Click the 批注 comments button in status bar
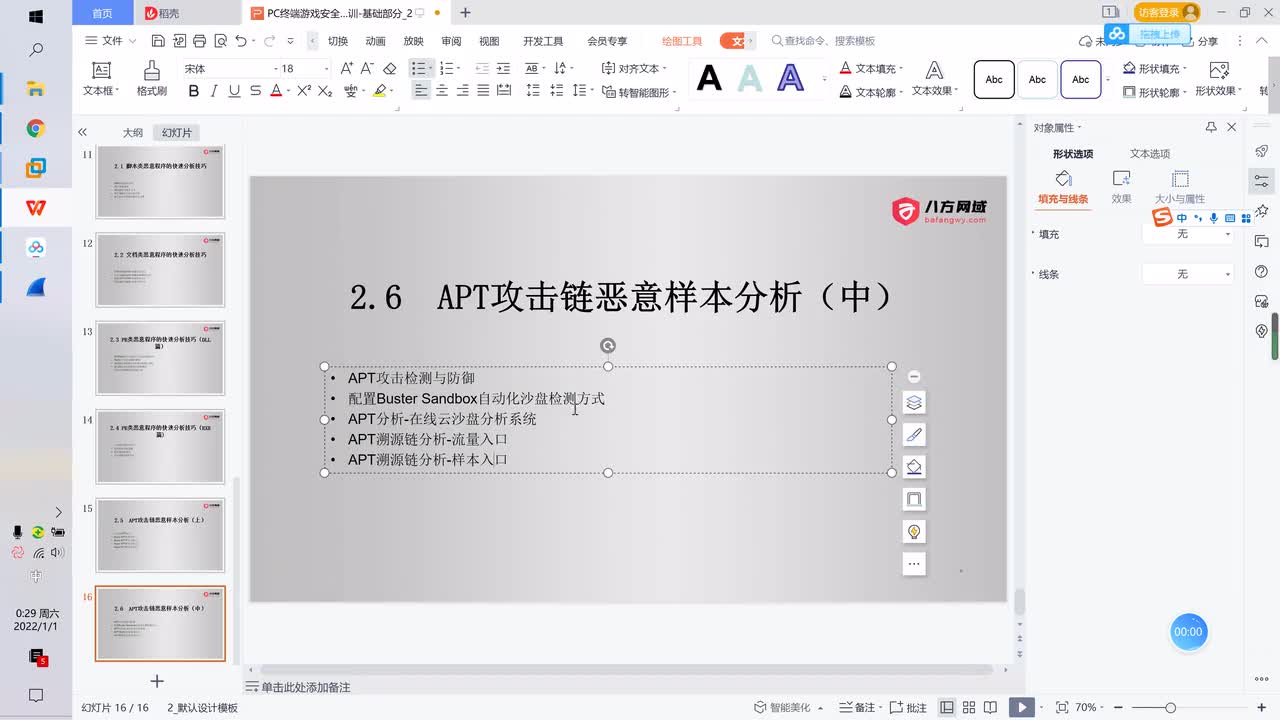 tap(909, 707)
